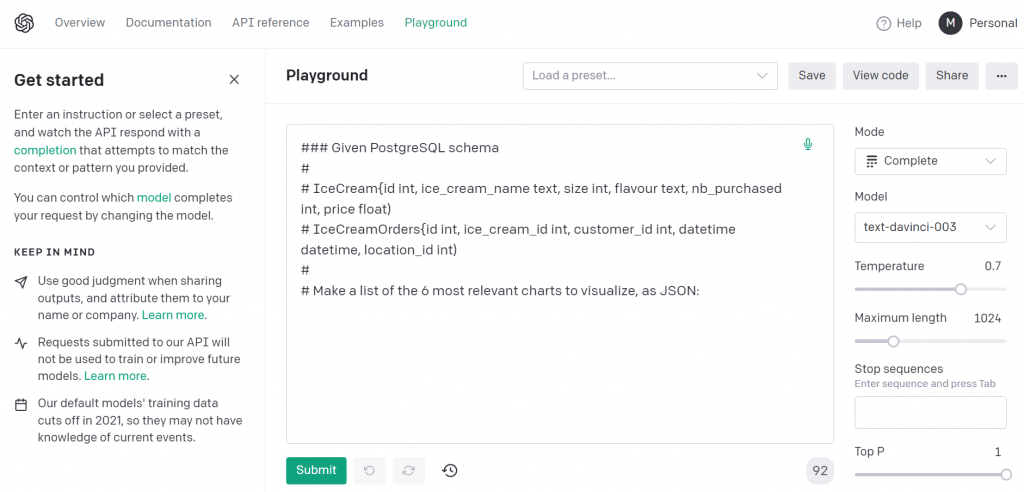Click the Help question mark icon
The width and height of the screenshot is (1024, 492).
point(883,24)
